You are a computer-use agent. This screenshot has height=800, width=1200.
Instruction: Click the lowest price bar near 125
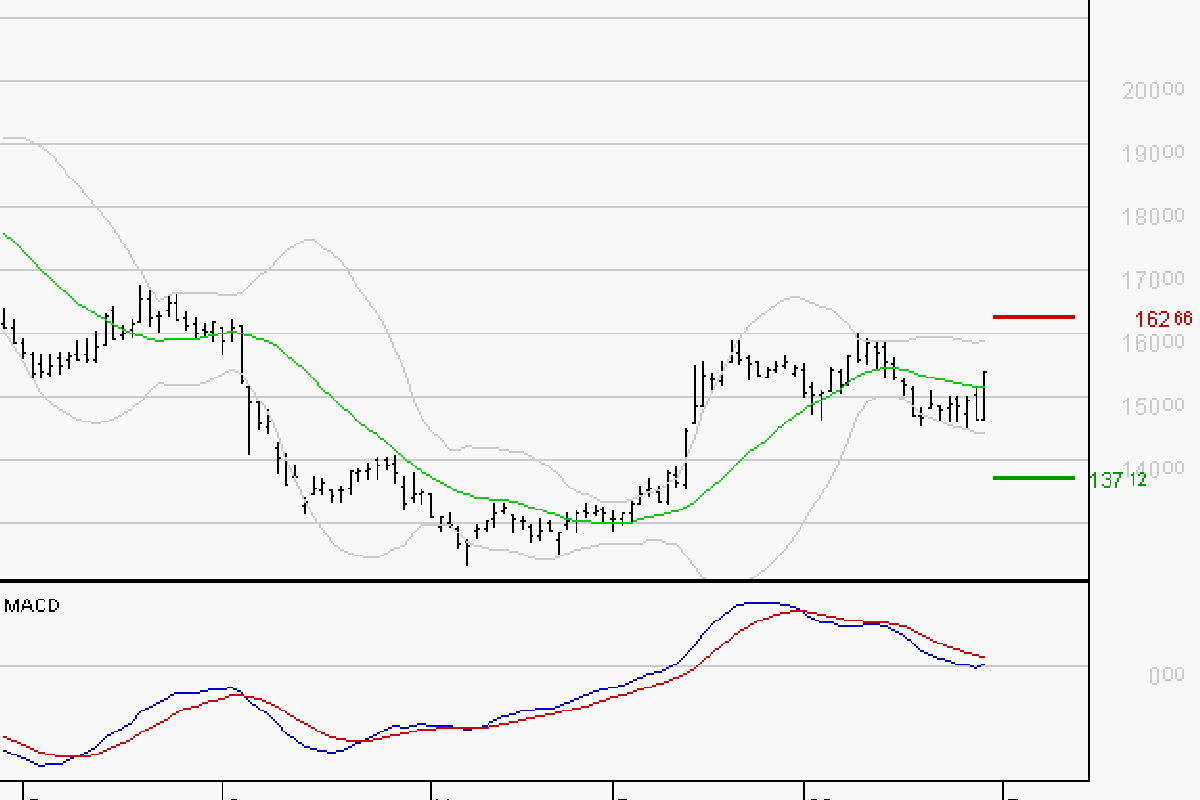tap(467, 550)
